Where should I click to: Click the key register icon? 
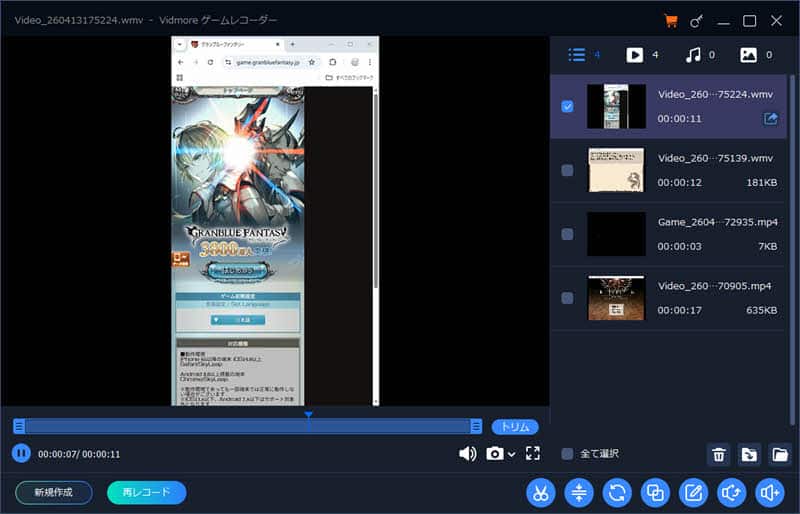[x=696, y=21]
